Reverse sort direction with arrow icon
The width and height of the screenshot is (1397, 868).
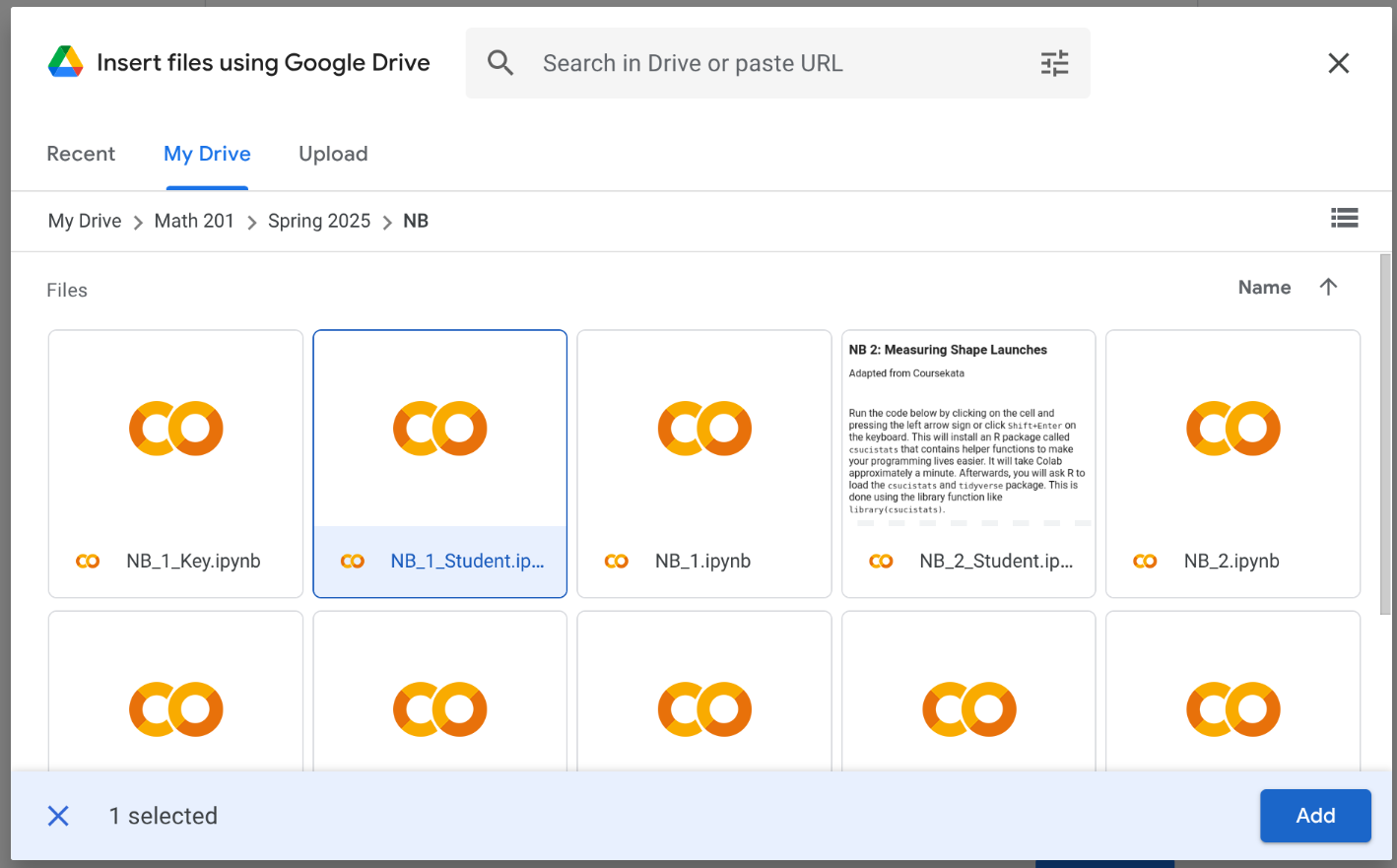click(1328, 287)
